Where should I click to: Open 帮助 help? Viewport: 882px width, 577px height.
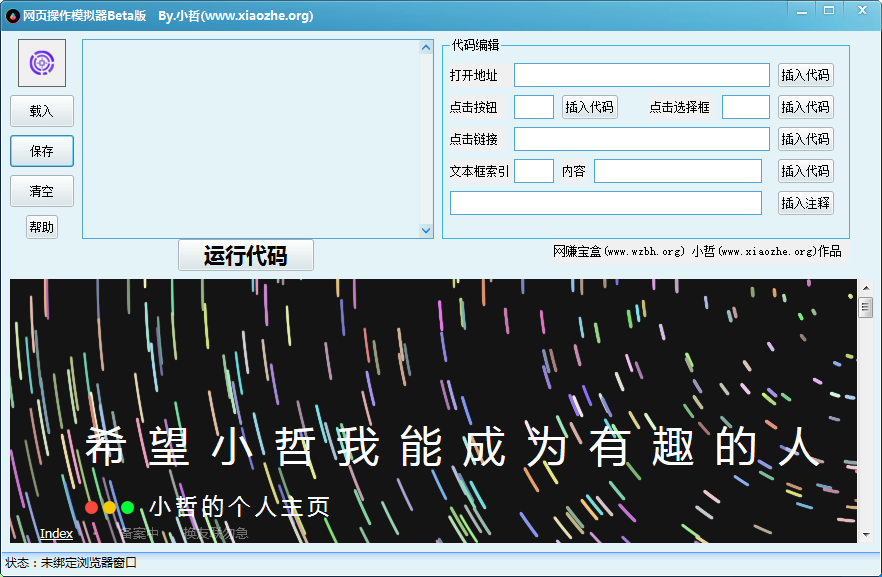42,227
